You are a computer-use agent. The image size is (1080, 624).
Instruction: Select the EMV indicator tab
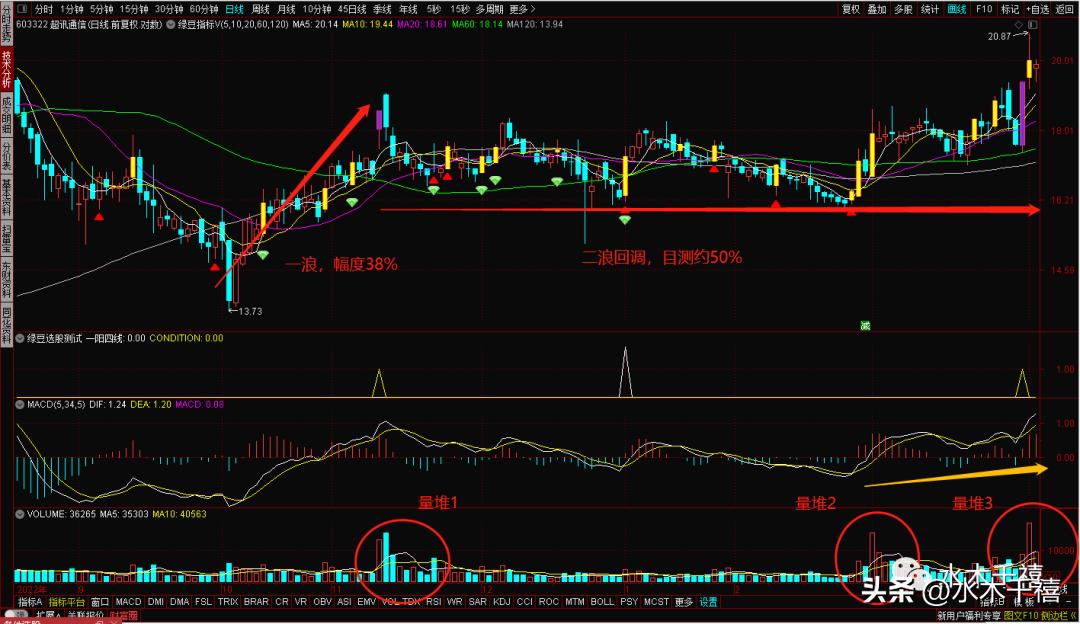point(366,601)
